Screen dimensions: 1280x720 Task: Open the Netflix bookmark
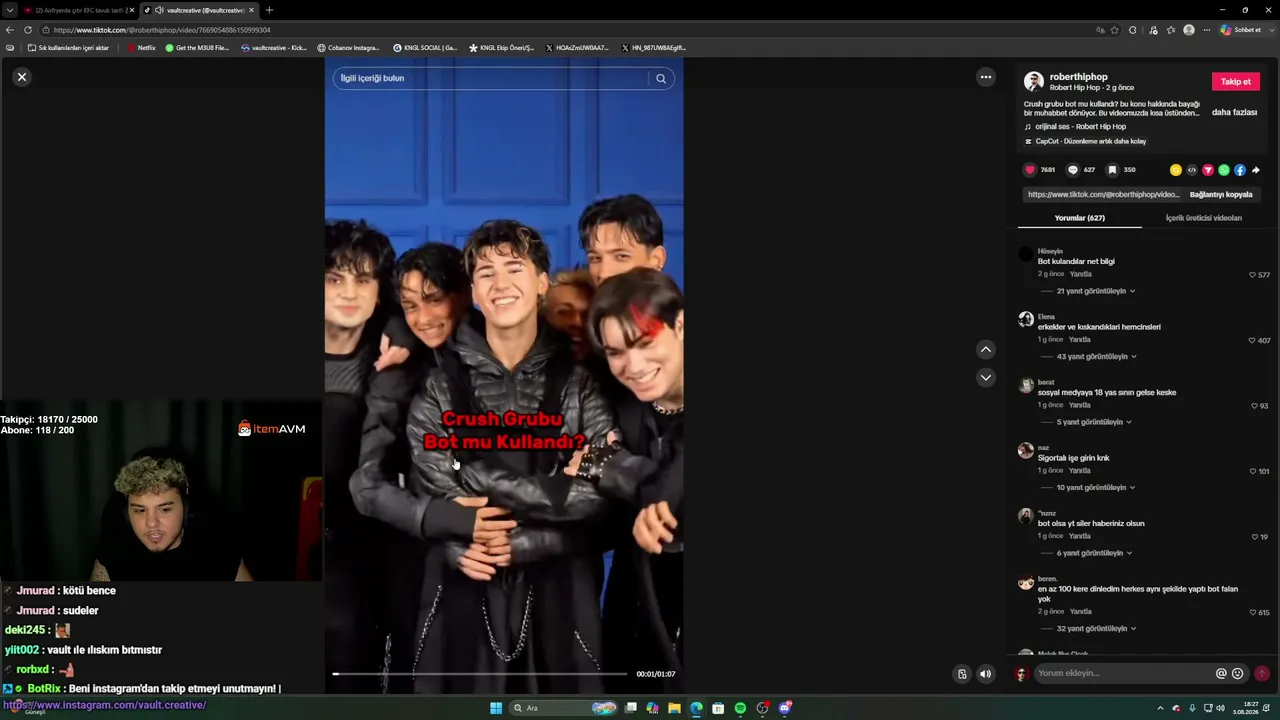141,48
